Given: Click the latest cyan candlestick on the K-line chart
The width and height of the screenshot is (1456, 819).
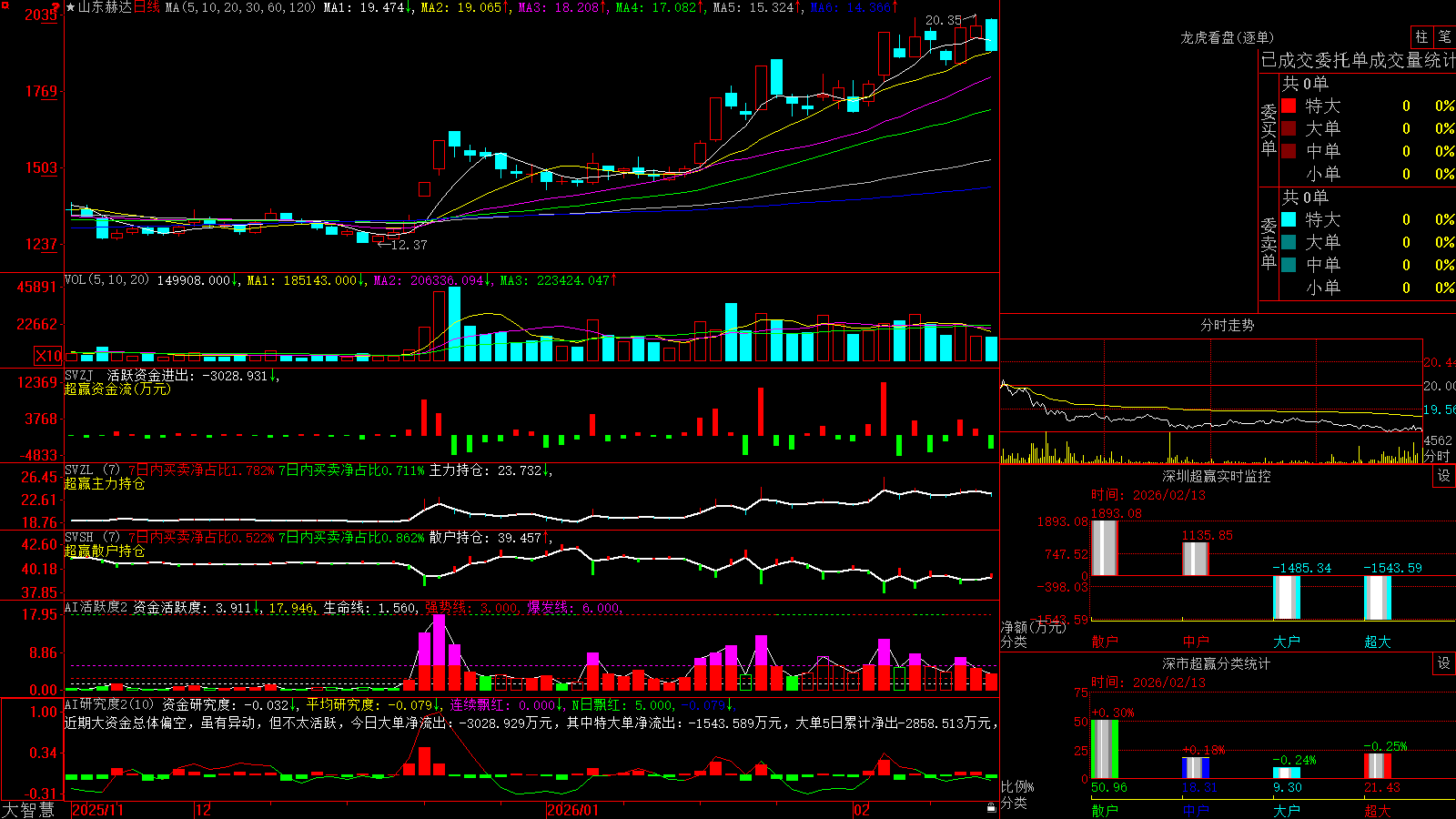Looking at the screenshot, I should 991,35.
